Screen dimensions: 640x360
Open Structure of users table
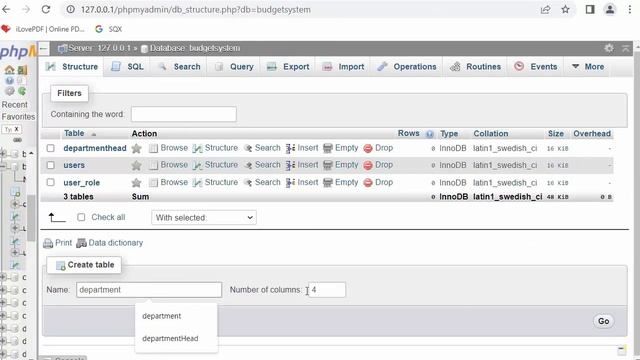tap(215, 165)
